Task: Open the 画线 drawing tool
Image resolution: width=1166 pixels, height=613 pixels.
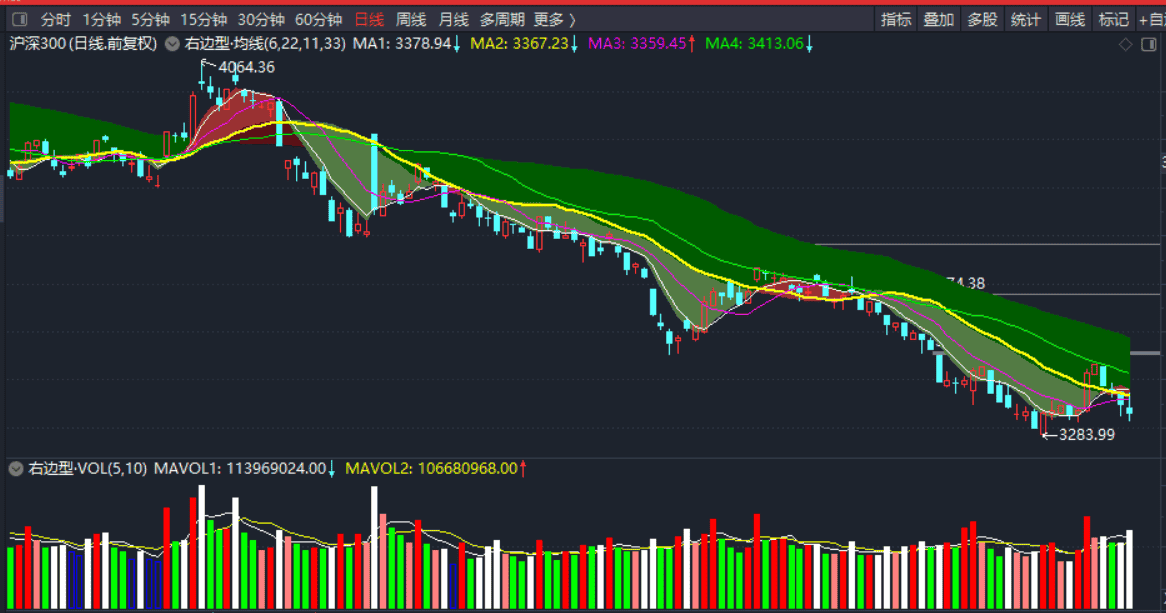Action: [1070, 19]
